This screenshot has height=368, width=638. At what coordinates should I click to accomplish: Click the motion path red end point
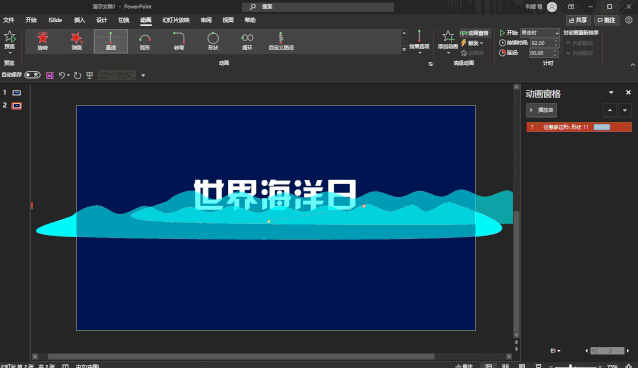click(x=364, y=206)
